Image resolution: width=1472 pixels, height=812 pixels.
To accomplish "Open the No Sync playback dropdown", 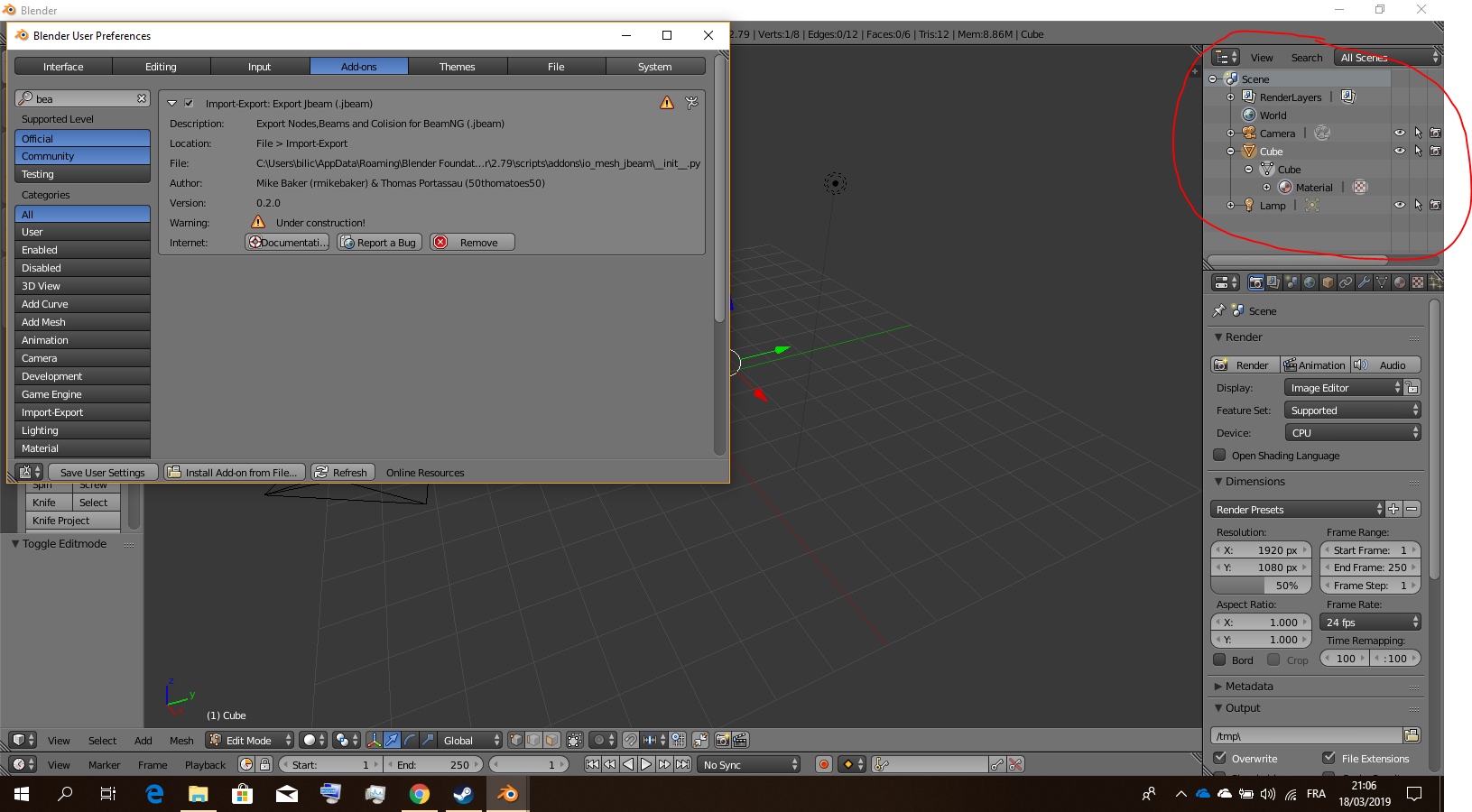I will 750,764.
